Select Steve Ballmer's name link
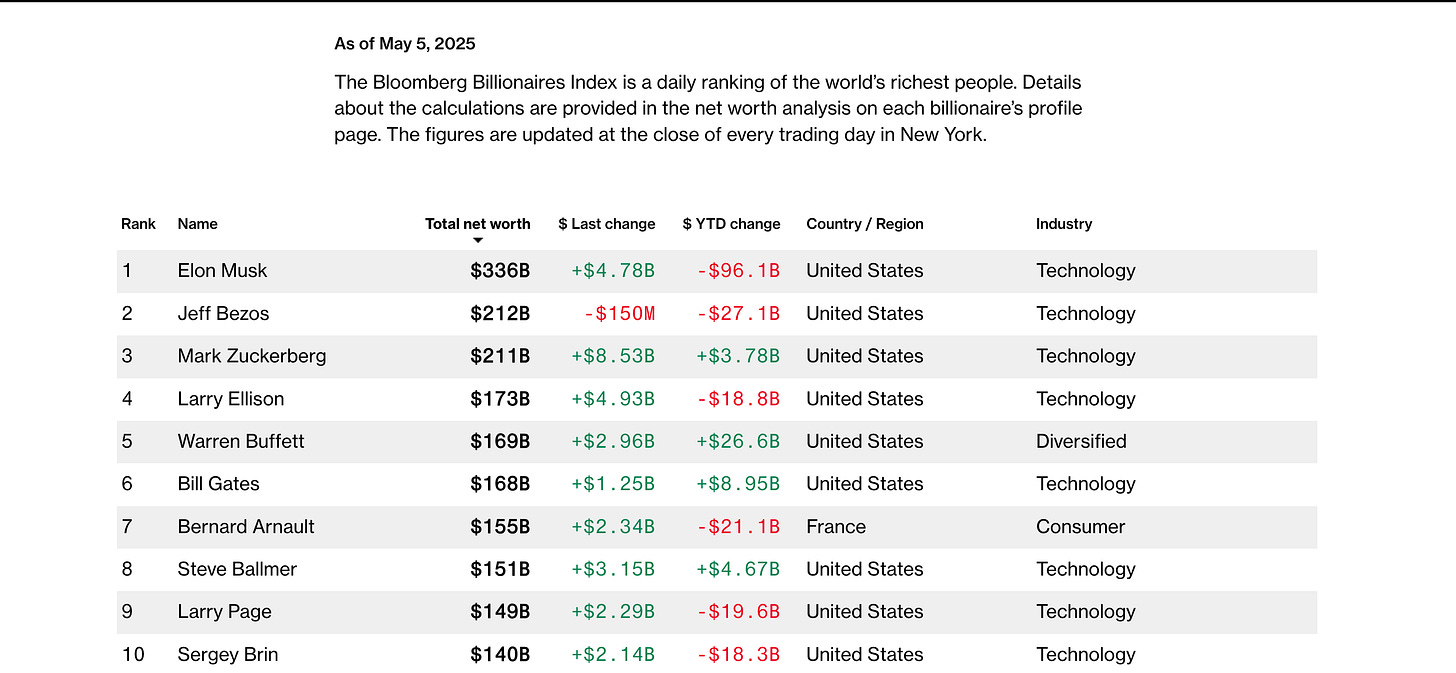1456x673 pixels. pyautogui.click(x=237, y=569)
